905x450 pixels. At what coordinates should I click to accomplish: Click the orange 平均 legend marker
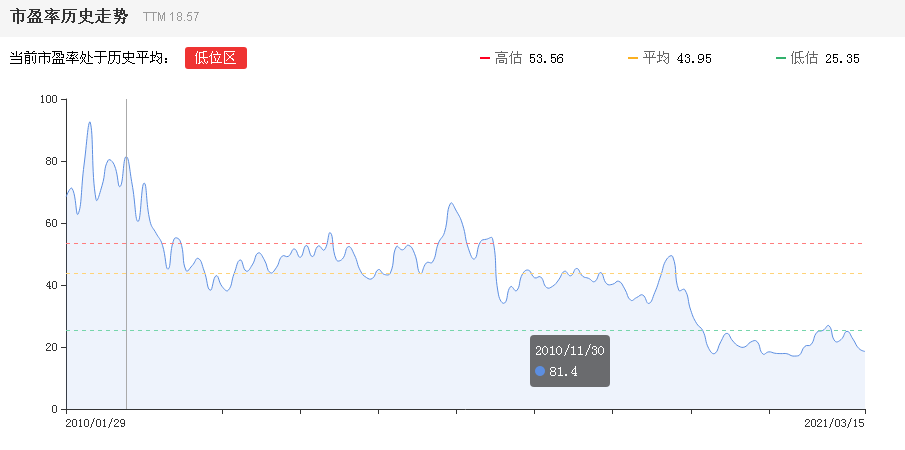pos(632,58)
